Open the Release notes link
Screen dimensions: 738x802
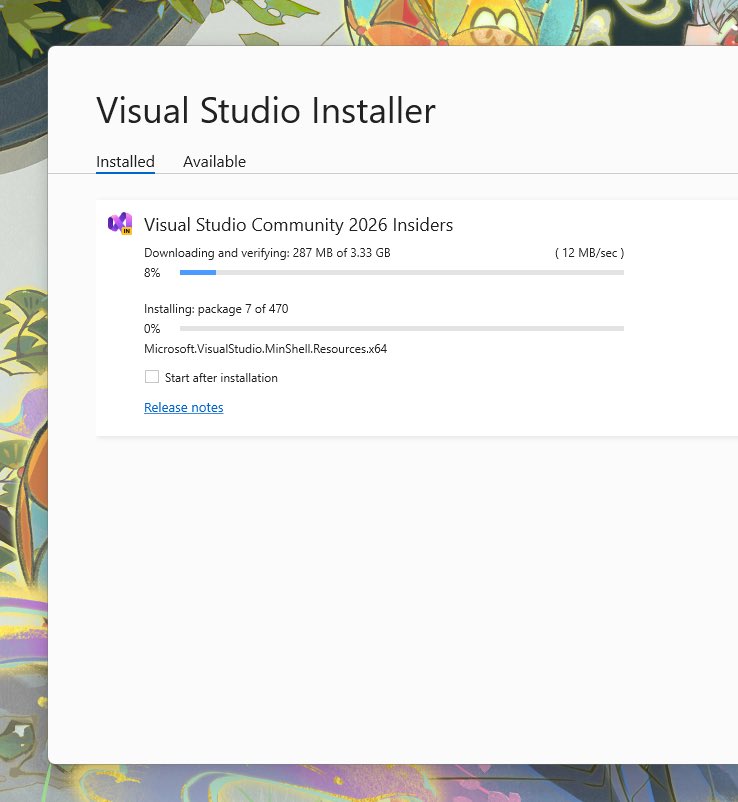184,407
